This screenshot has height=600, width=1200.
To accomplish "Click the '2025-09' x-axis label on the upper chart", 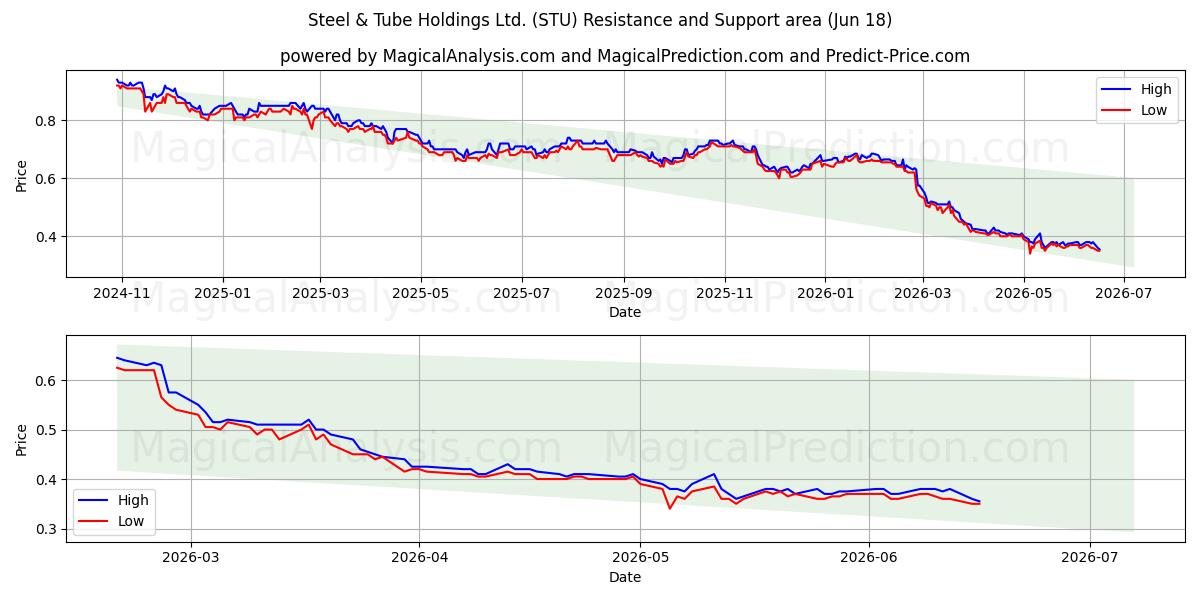I will (624, 293).
